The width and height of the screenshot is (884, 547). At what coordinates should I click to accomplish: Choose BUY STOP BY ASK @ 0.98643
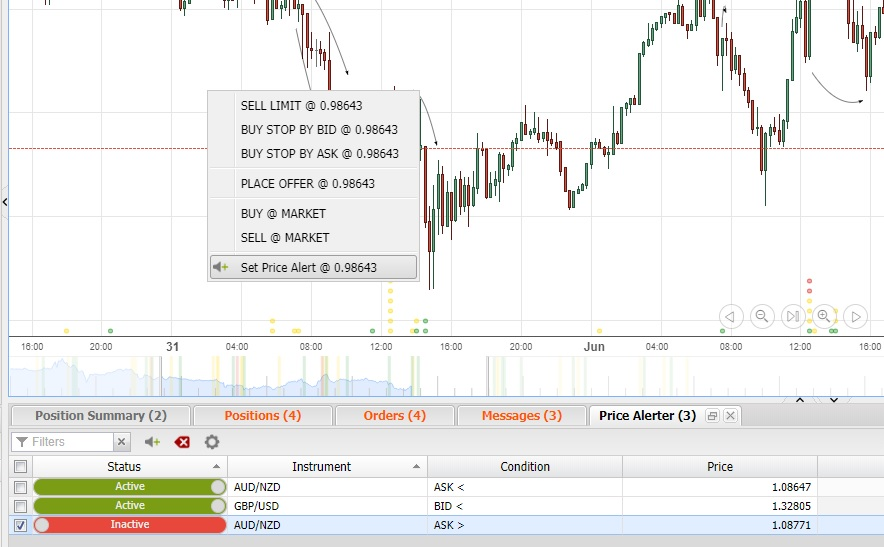coord(313,153)
